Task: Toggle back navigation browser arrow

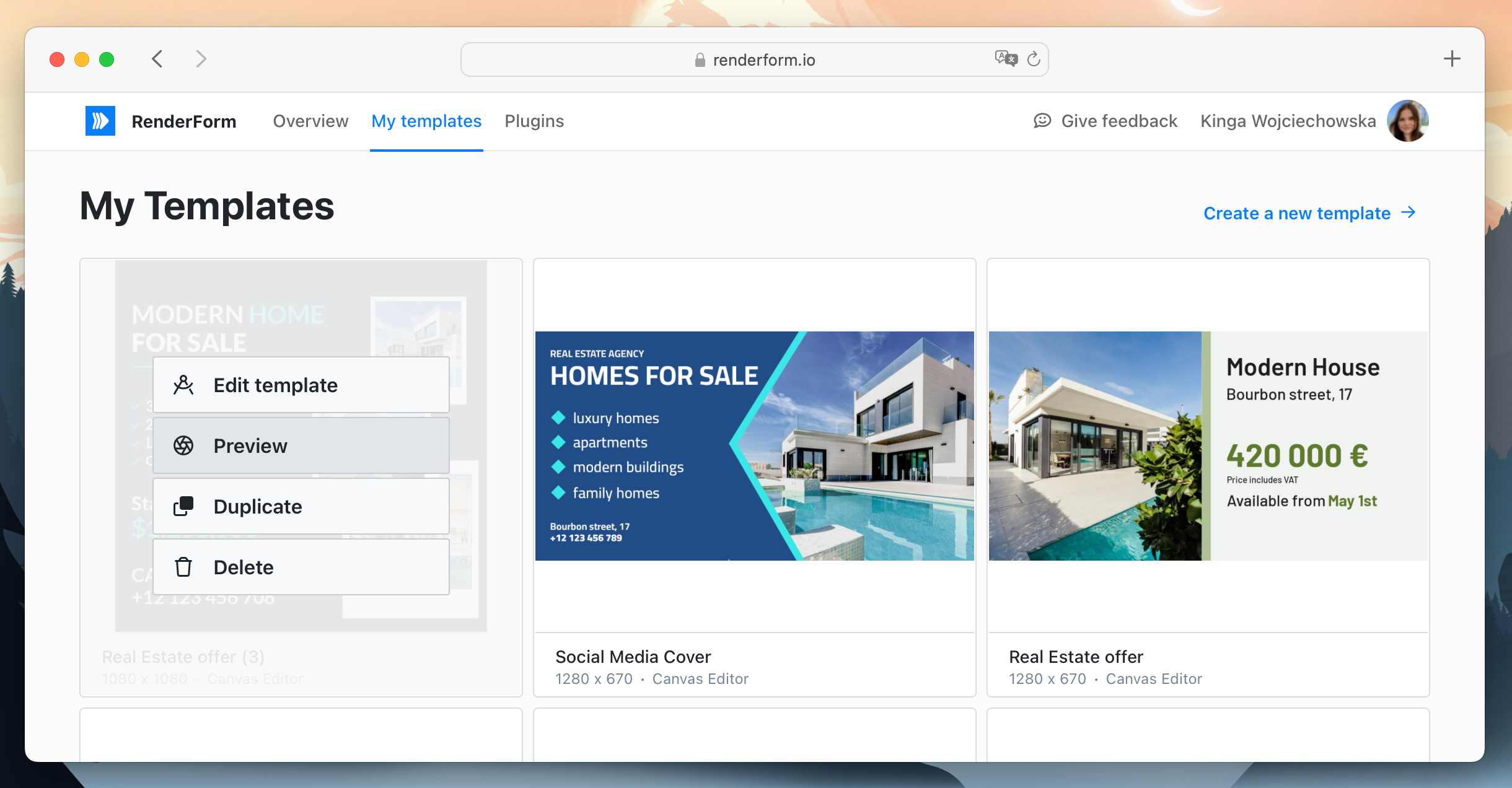Action: pyautogui.click(x=157, y=60)
